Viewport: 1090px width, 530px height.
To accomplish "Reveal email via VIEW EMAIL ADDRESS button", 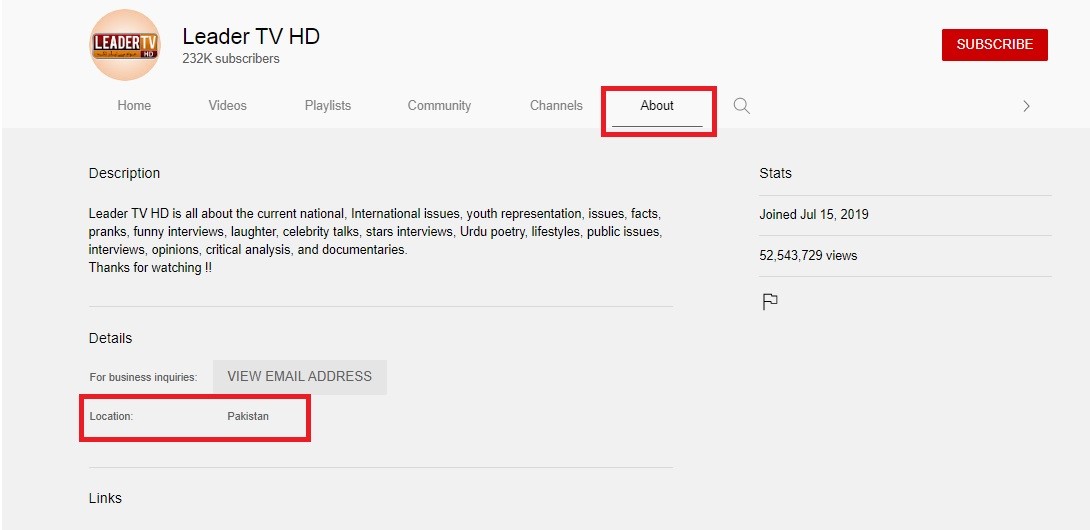I will click(300, 377).
